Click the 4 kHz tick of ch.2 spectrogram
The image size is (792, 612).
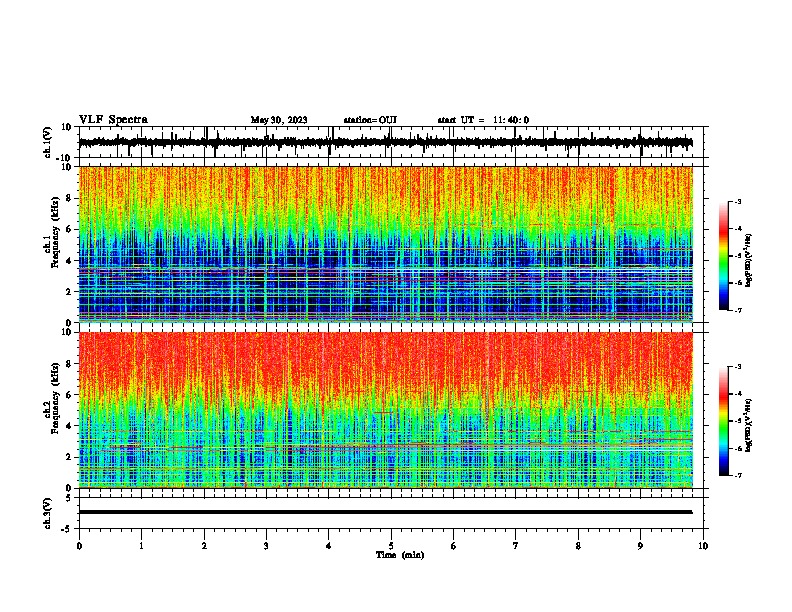point(69,426)
